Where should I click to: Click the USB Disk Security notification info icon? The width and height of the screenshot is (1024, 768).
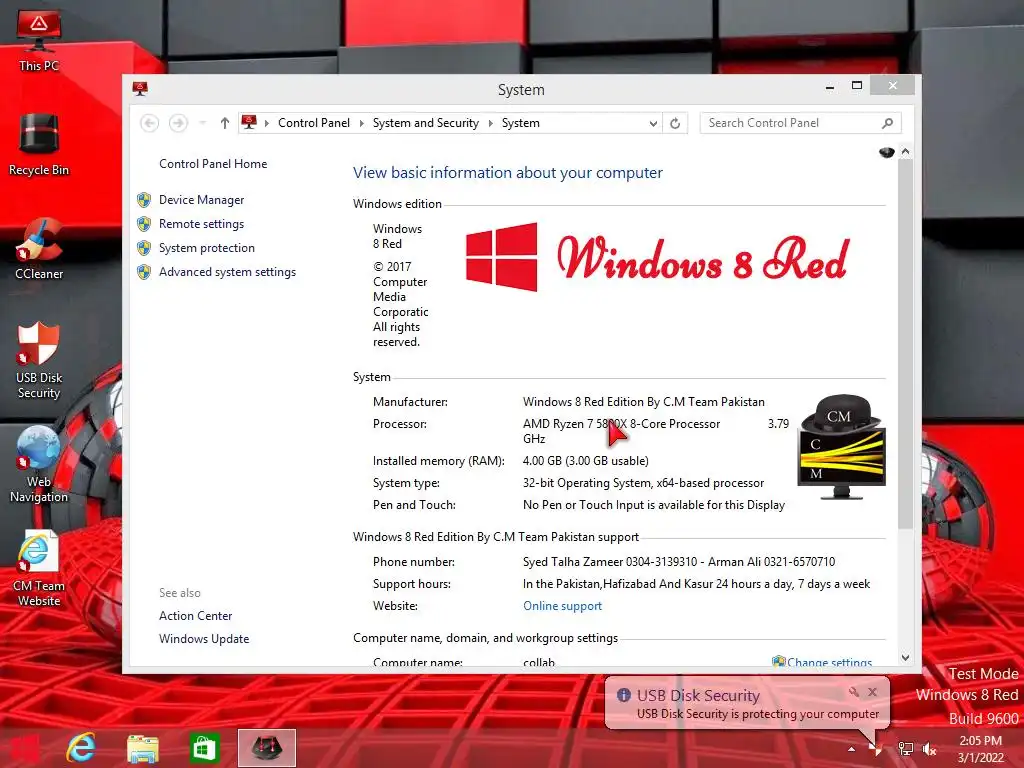click(x=623, y=695)
